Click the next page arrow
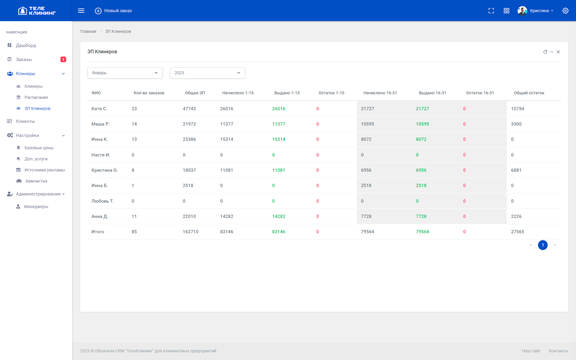This screenshot has height=360, width=576. point(555,245)
